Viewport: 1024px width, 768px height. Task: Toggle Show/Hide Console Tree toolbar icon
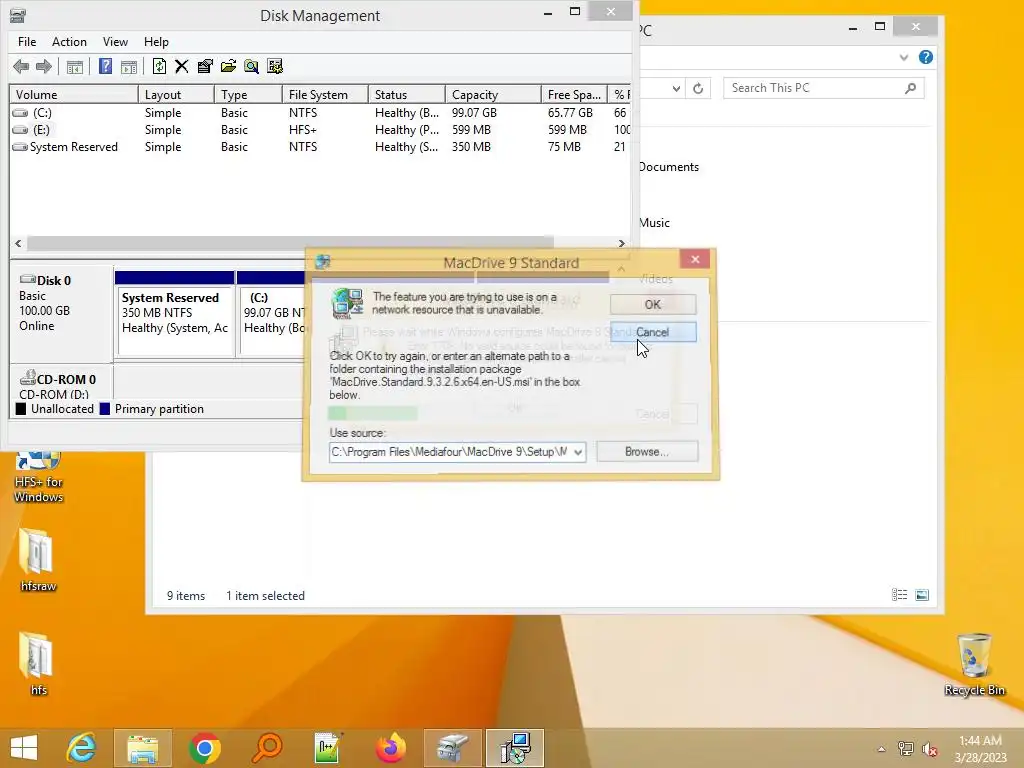point(74,66)
